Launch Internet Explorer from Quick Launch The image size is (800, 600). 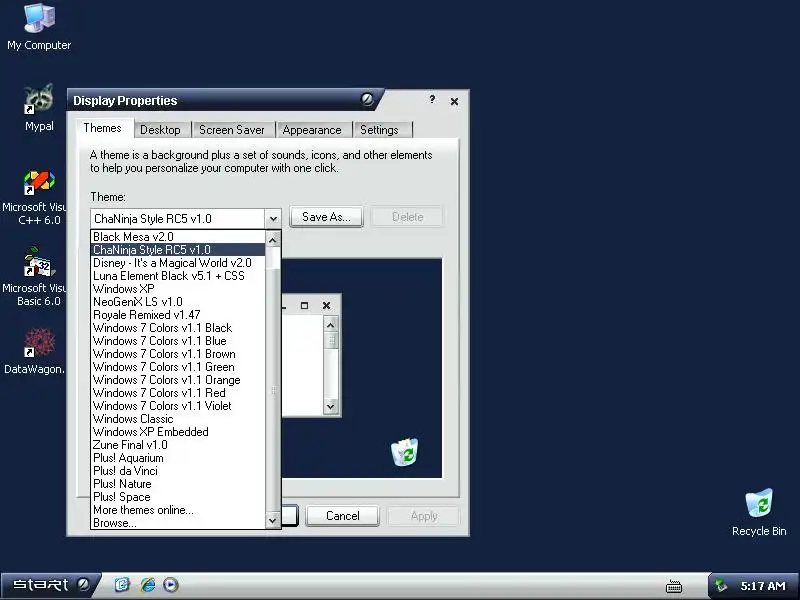[148, 585]
